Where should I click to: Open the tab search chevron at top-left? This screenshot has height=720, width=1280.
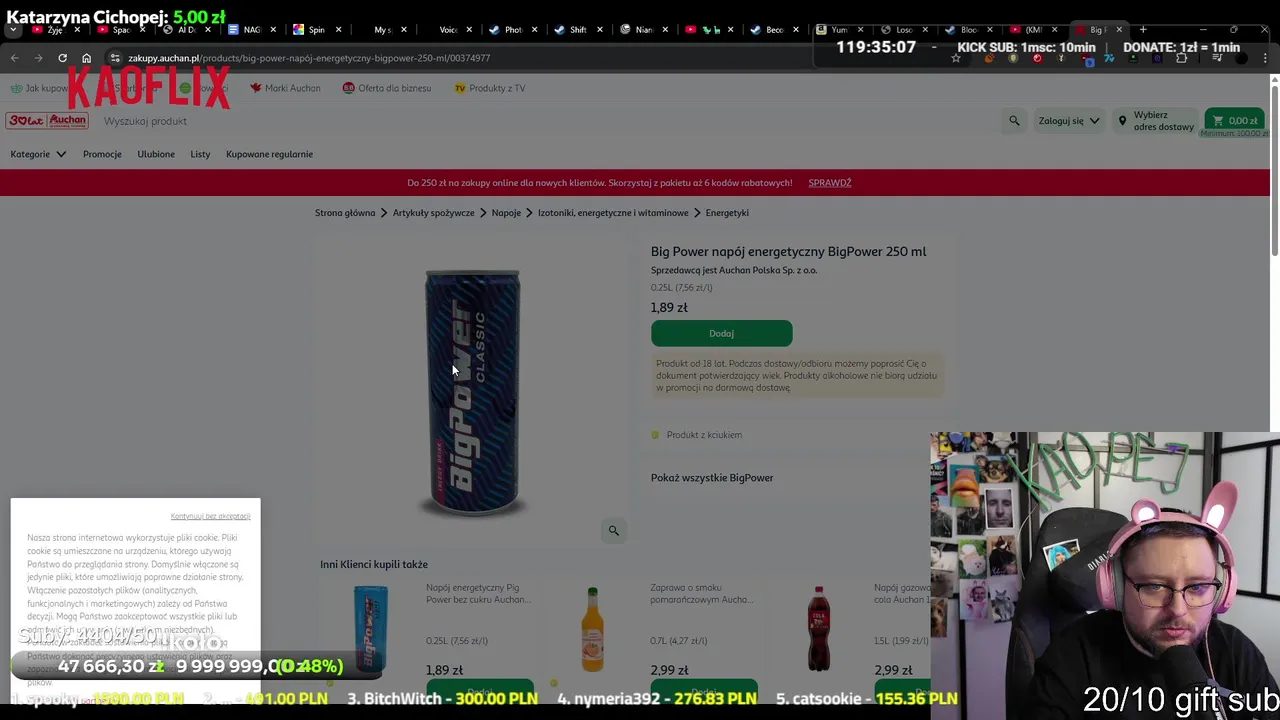coord(13,30)
